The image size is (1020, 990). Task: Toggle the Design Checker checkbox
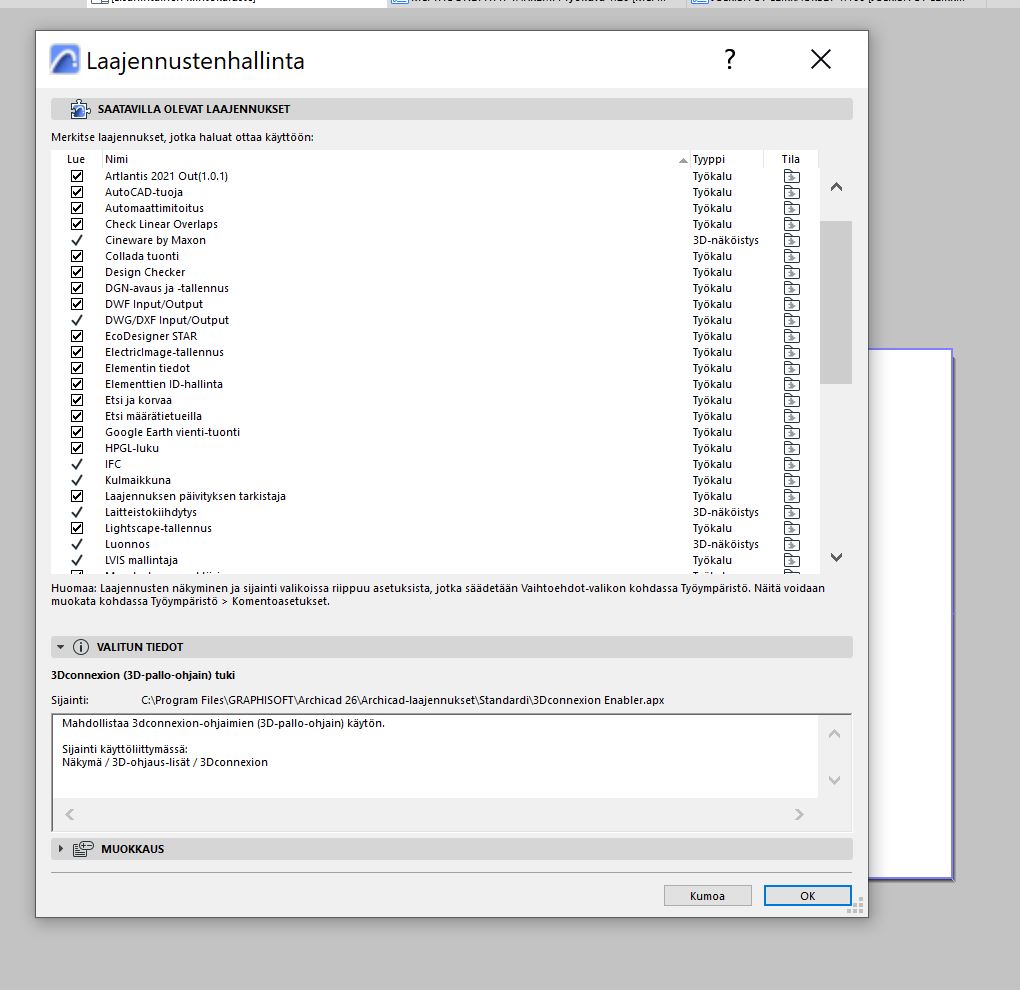click(77, 272)
